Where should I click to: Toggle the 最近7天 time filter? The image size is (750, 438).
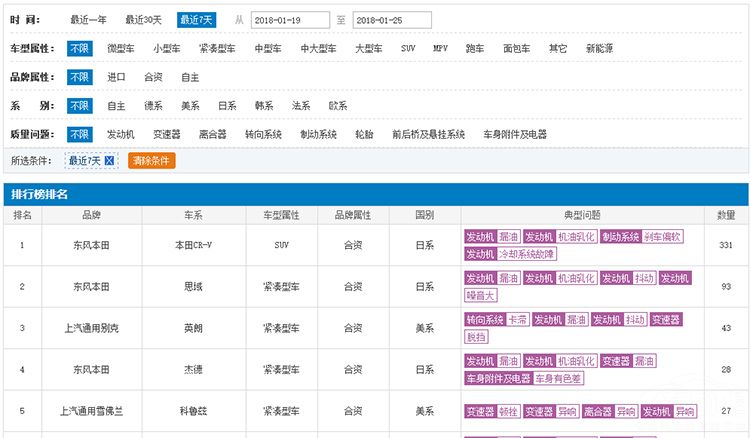pyautogui.click(x=196, y=20)
